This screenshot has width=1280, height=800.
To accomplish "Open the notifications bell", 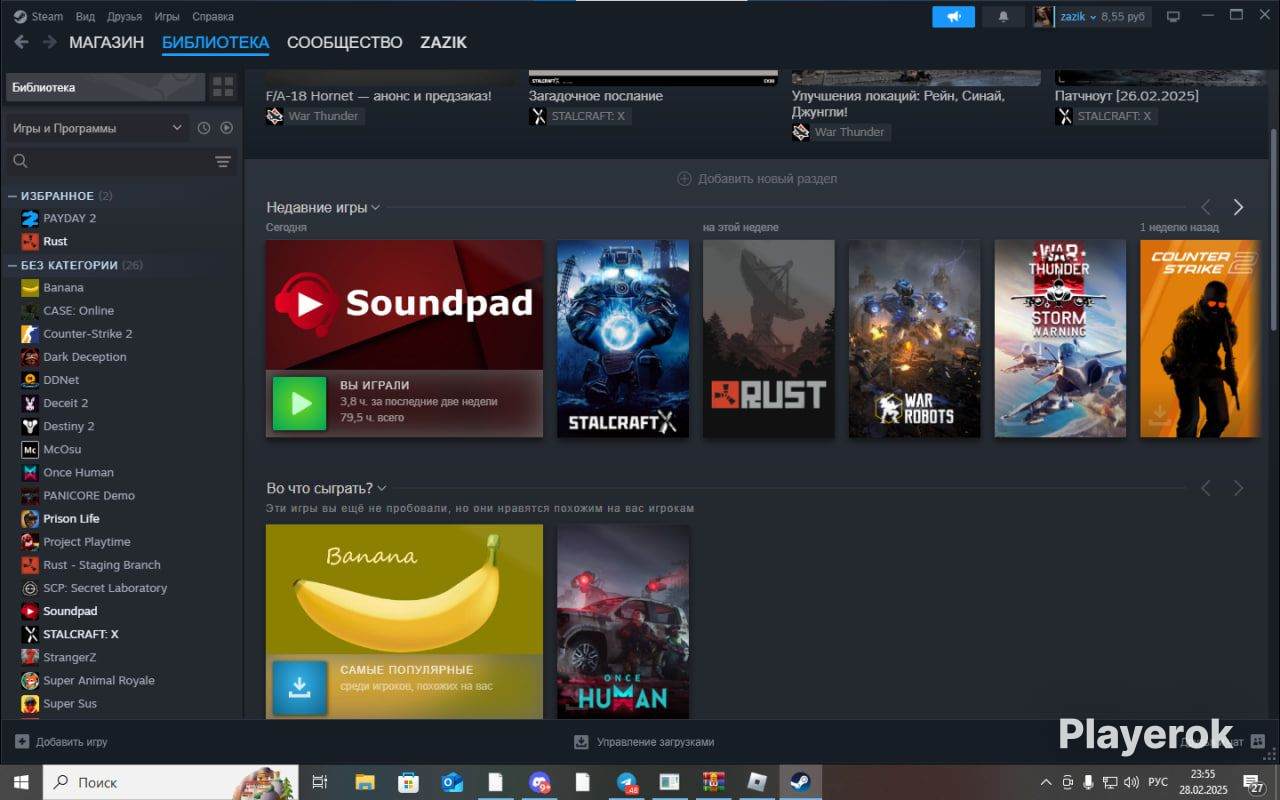I will (1003, 16).
